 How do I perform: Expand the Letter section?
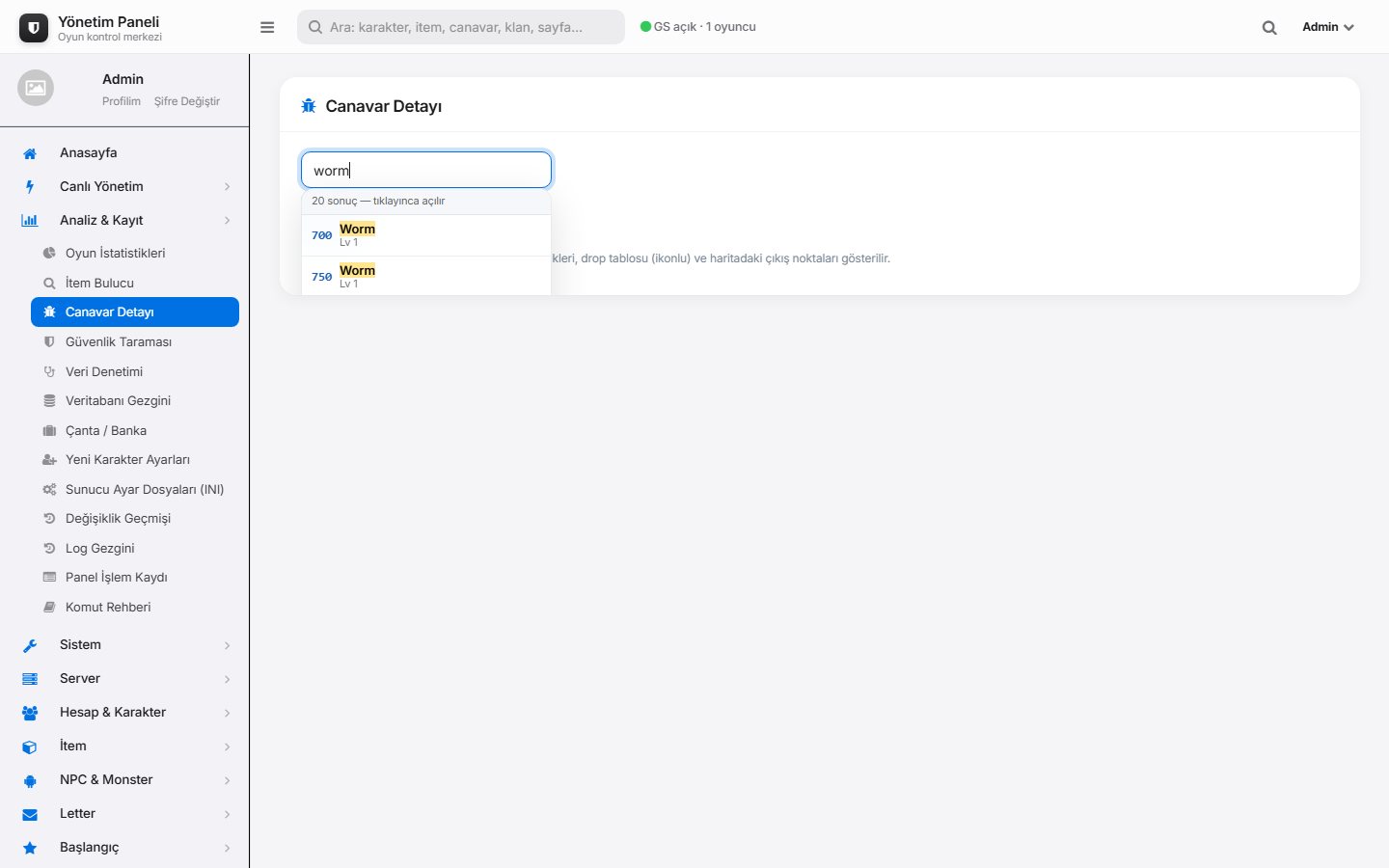(125, 814)
